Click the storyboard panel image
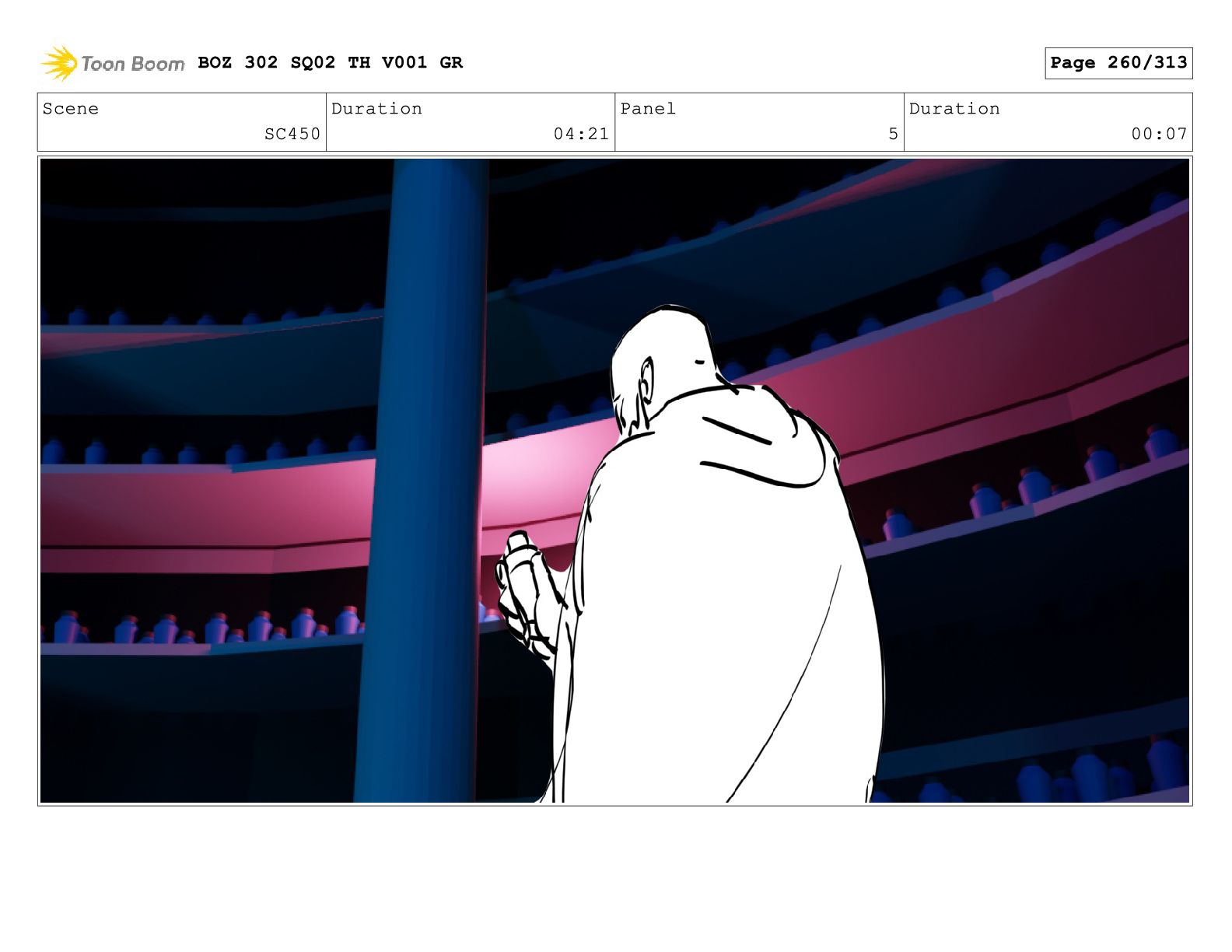 click(x=614, y=481)
